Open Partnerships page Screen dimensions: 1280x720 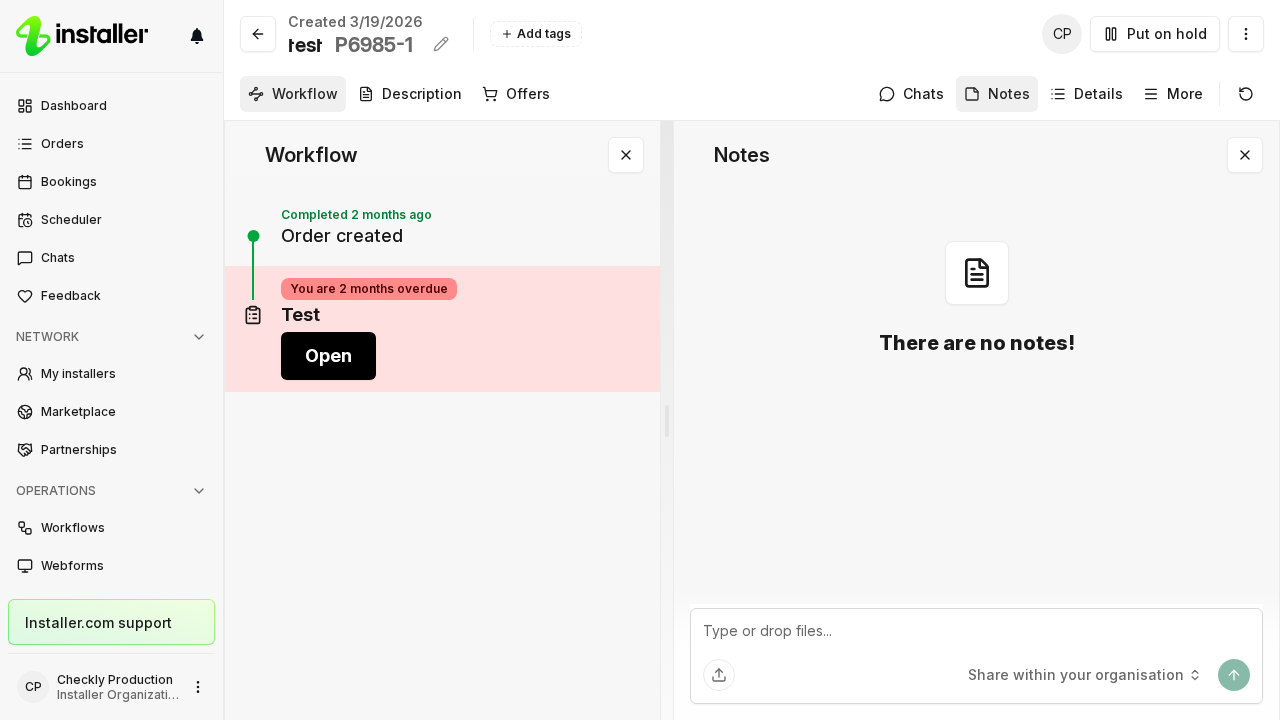point(112,450)
